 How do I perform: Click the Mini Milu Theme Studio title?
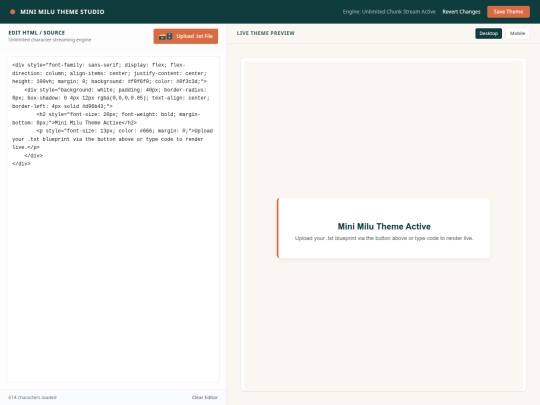point(62,12)
